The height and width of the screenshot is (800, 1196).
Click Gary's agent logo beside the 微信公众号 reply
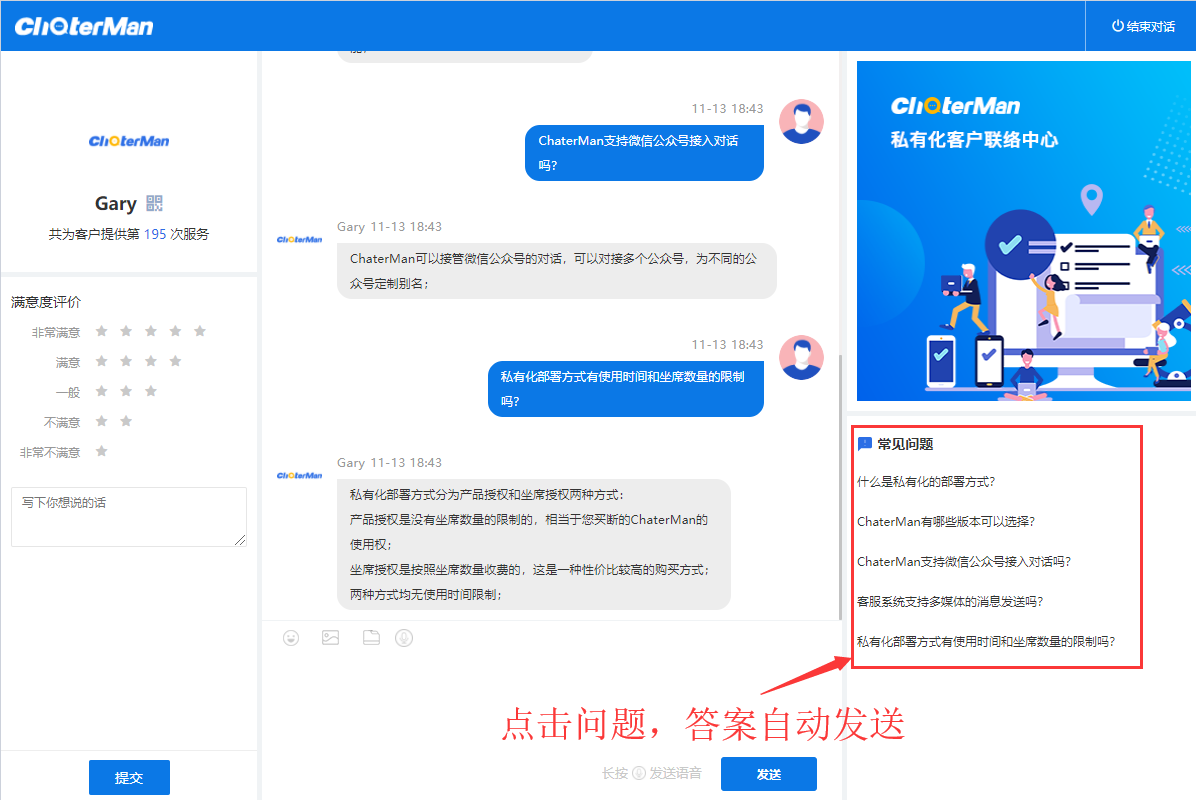299,239
